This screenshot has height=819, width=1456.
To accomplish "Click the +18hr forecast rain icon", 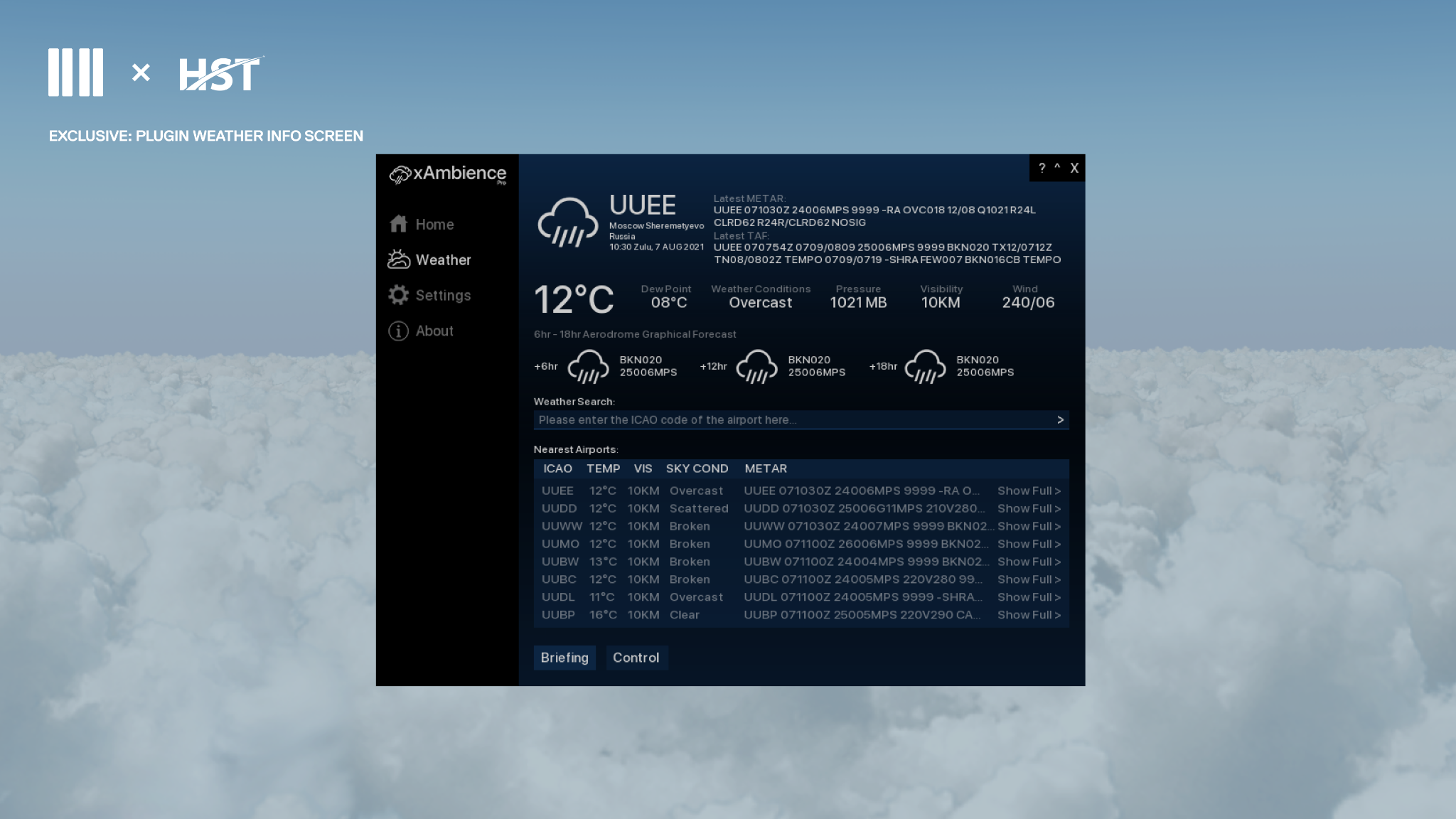I will click(925, 367).
